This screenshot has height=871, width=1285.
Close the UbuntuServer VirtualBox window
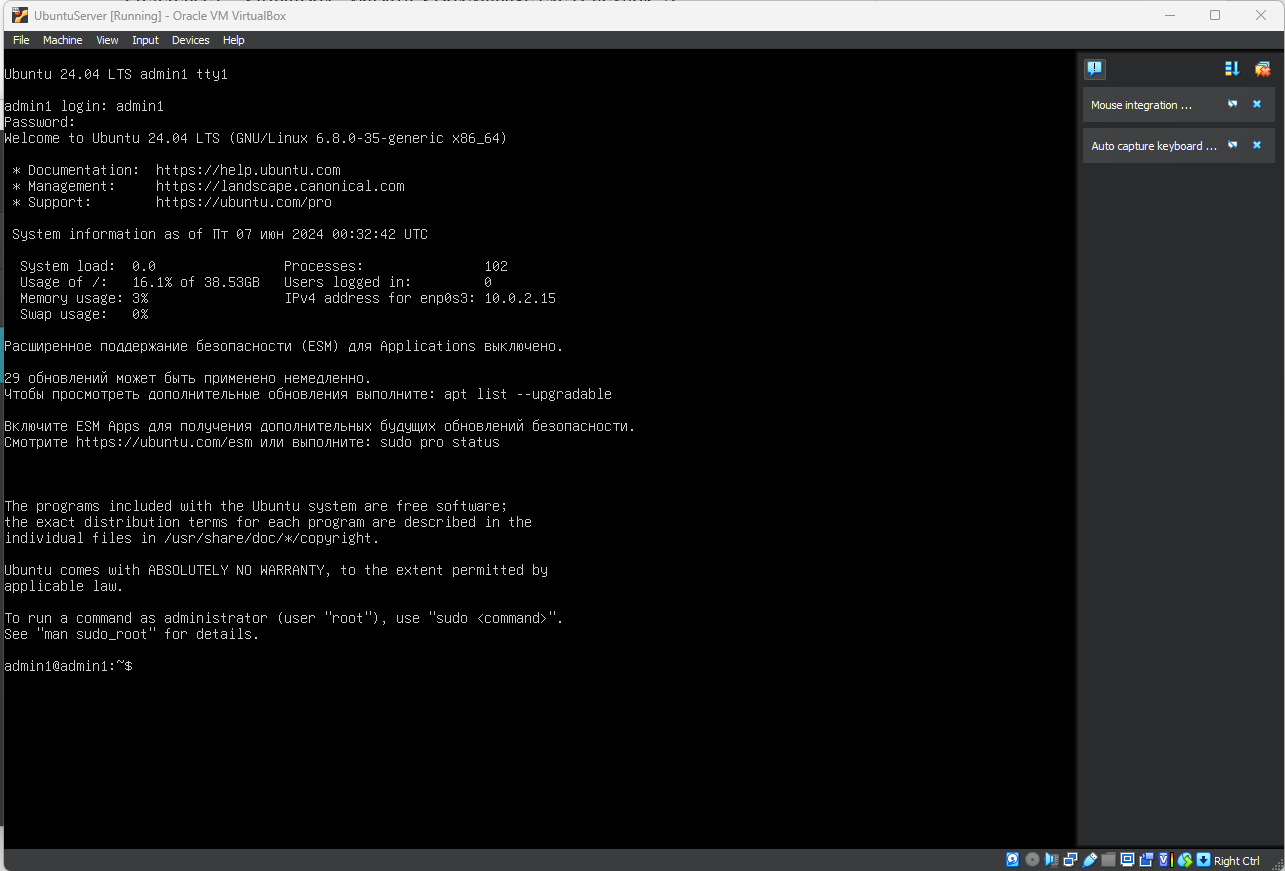point(1261,15)
